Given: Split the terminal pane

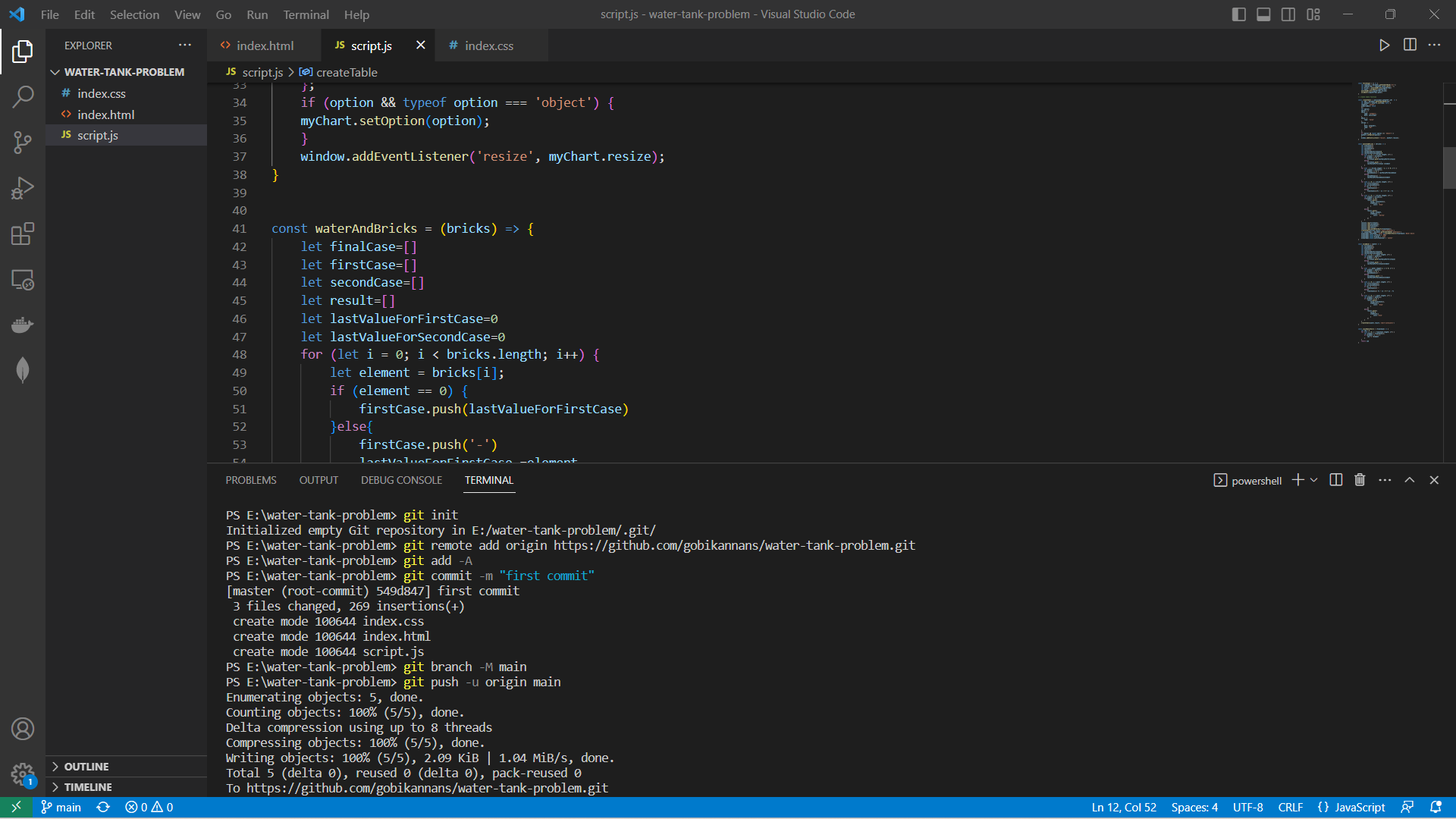Looking at the screenshot, I should tap(1335, 479).
